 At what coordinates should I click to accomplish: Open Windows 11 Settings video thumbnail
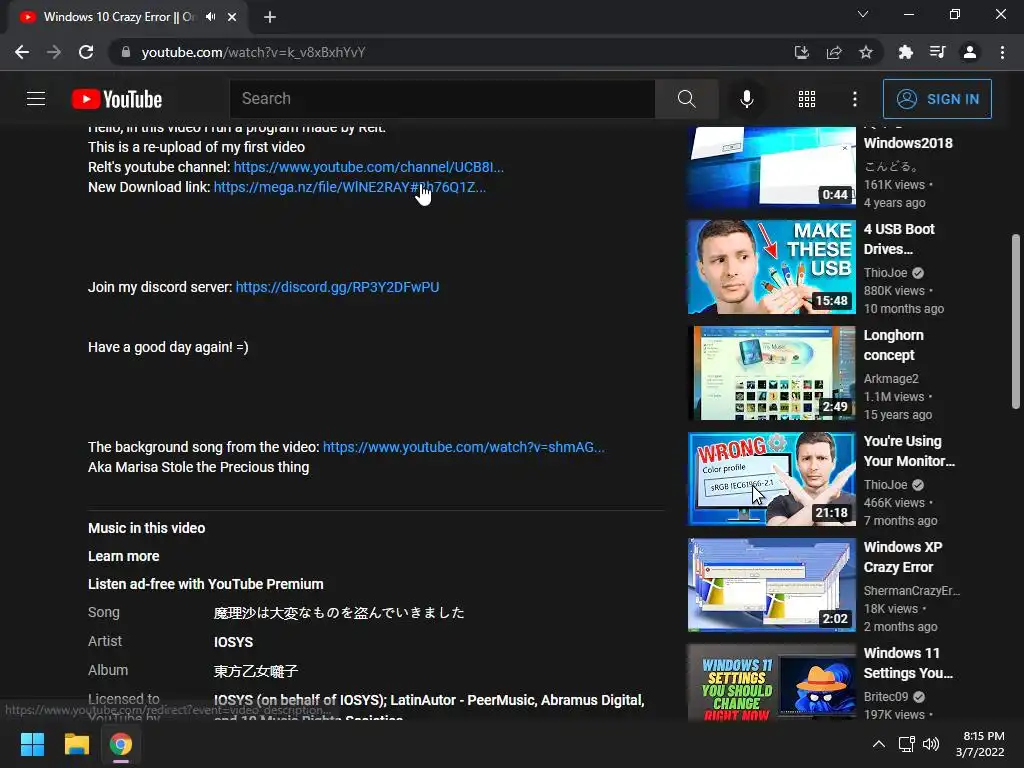point(771,682)
